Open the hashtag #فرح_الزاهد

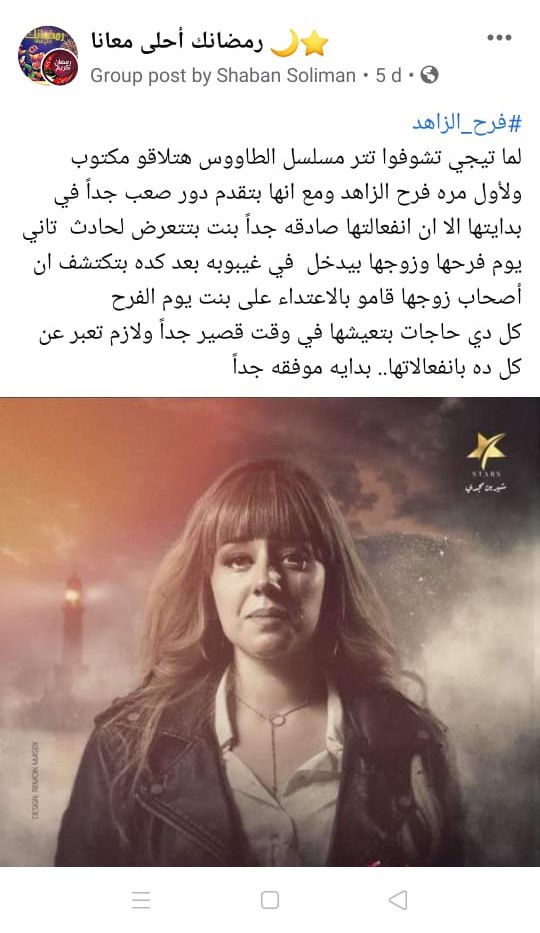click(467, 123)
